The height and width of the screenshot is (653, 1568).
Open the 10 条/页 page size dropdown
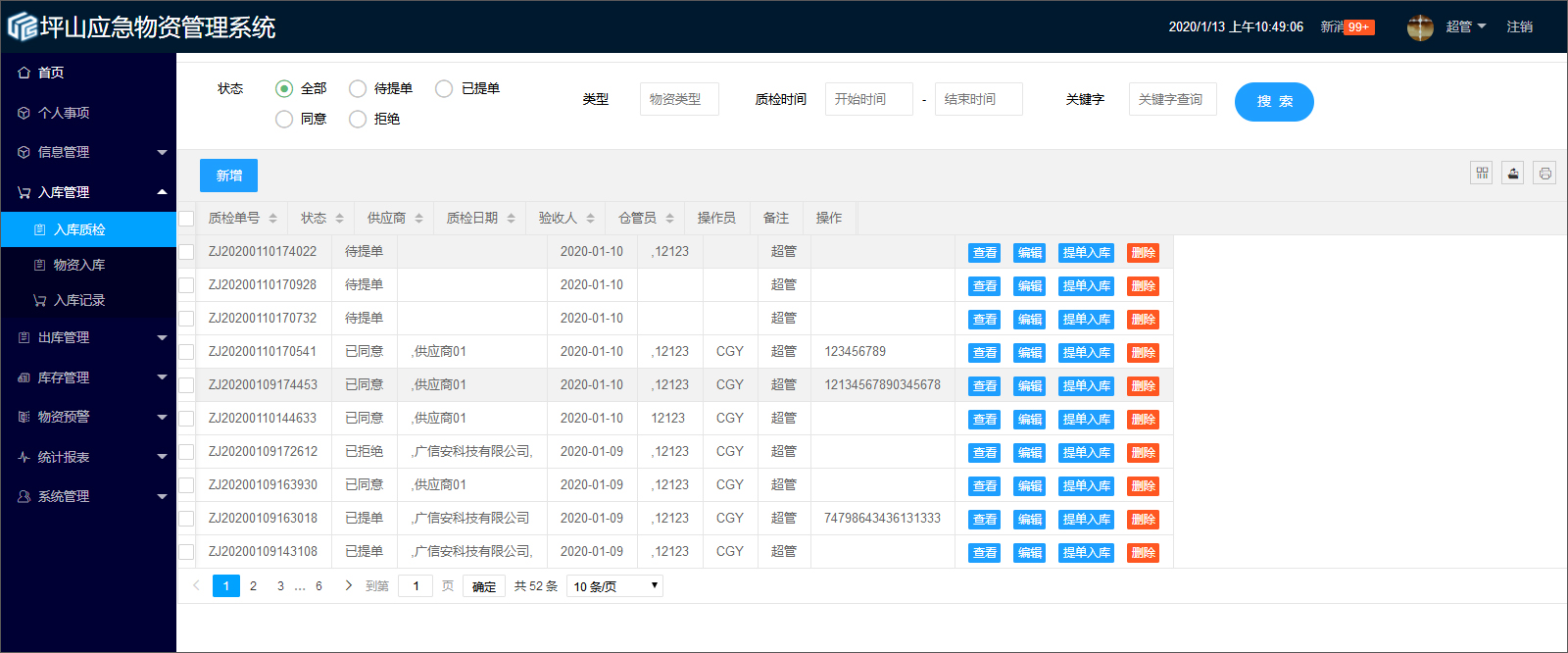615,586
